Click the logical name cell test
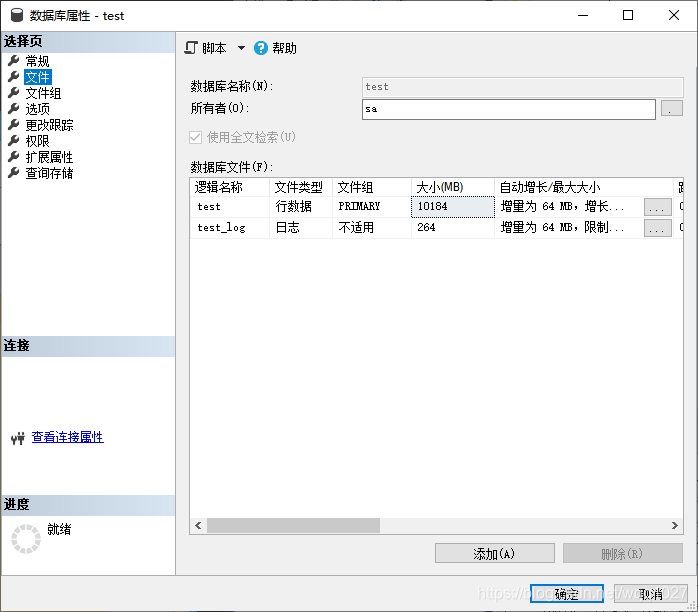The width and height of the screenshot is (698, 612). pyautogui.click(x=229, y=207)
